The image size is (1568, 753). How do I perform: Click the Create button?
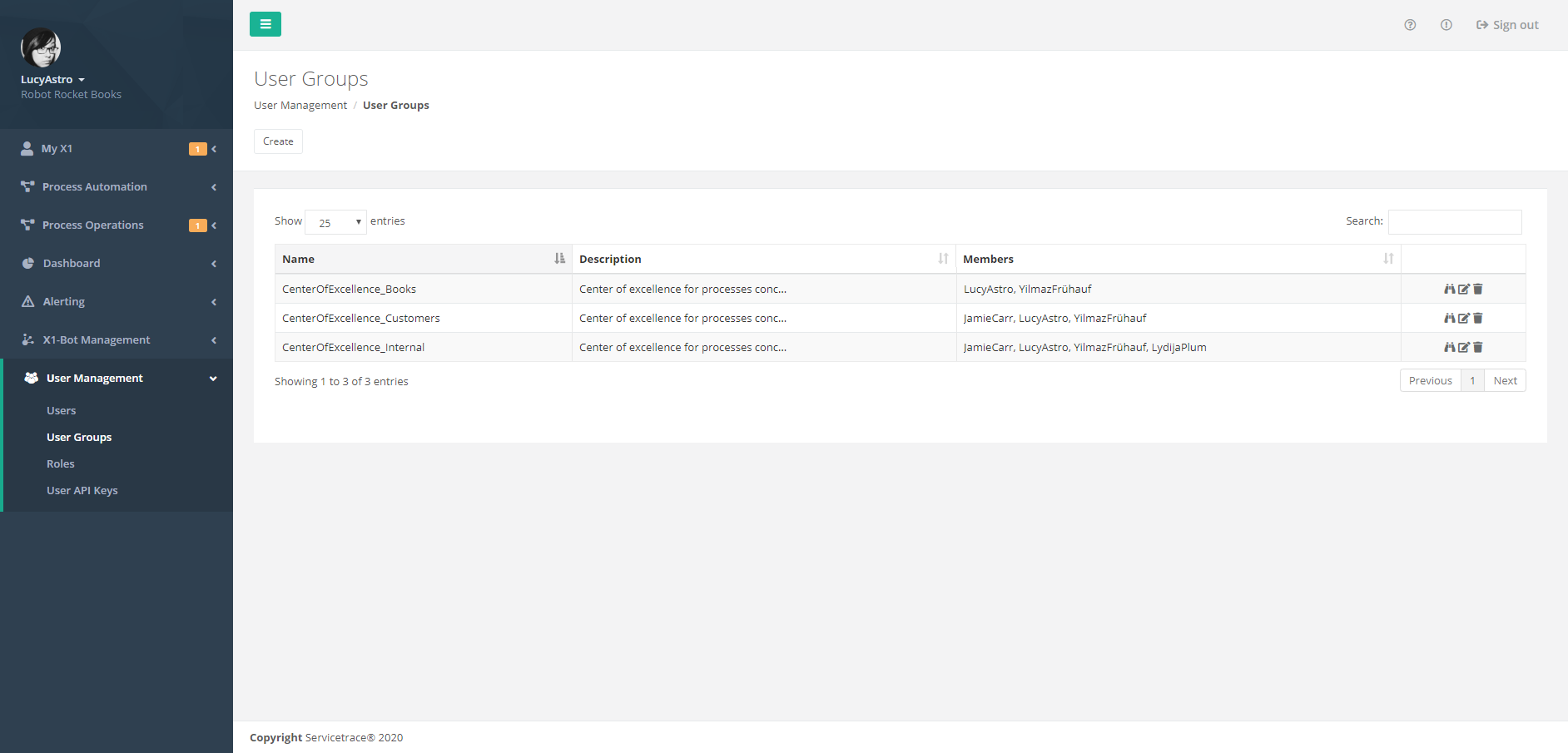click(278, 141)
